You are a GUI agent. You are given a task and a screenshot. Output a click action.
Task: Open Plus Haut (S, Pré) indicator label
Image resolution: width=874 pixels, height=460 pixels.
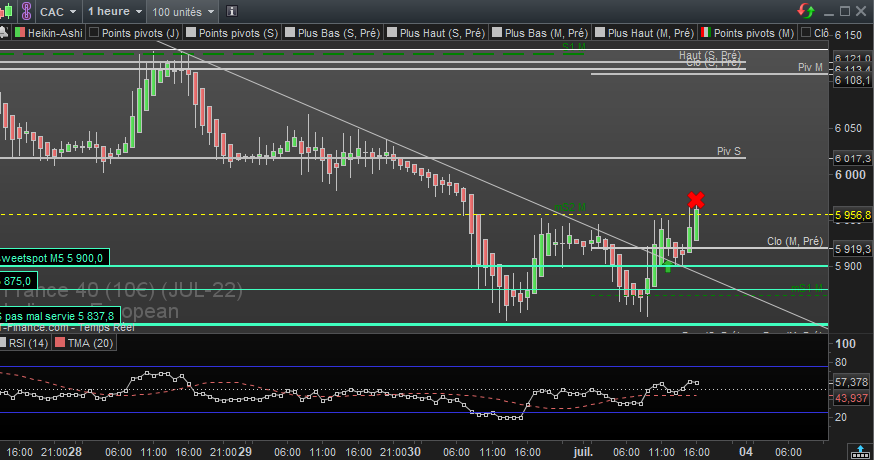point(443,33)
